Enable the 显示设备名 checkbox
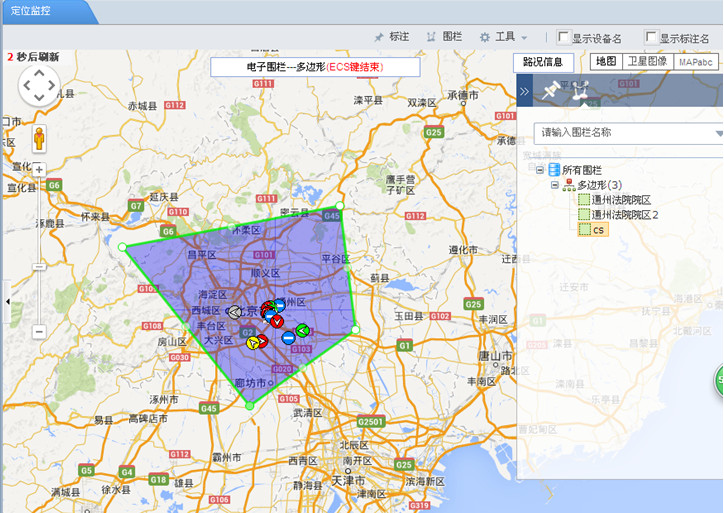724x513 pixels. point(564,38)
